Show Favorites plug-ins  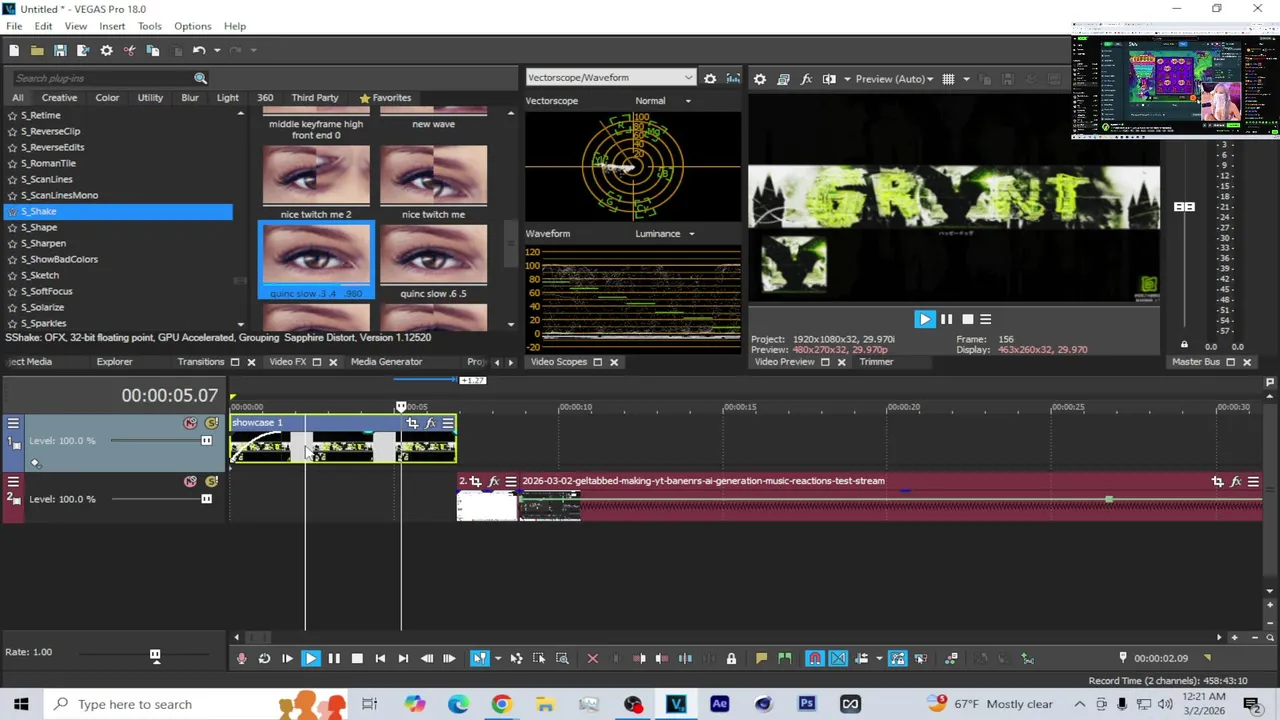pos(385,98)
